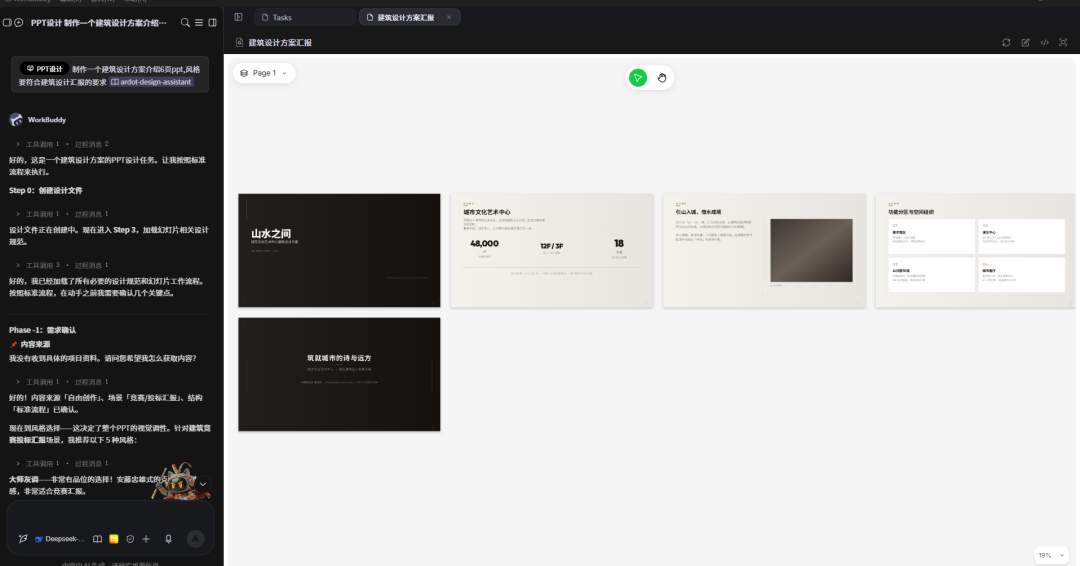Click the WorkBuddy name label

click(47, 120)
